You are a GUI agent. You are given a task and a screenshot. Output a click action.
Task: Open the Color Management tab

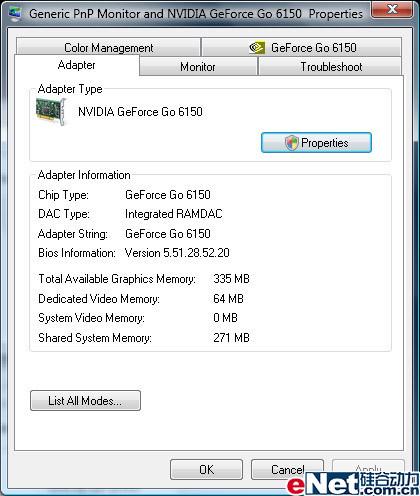[x=108, y=47]
